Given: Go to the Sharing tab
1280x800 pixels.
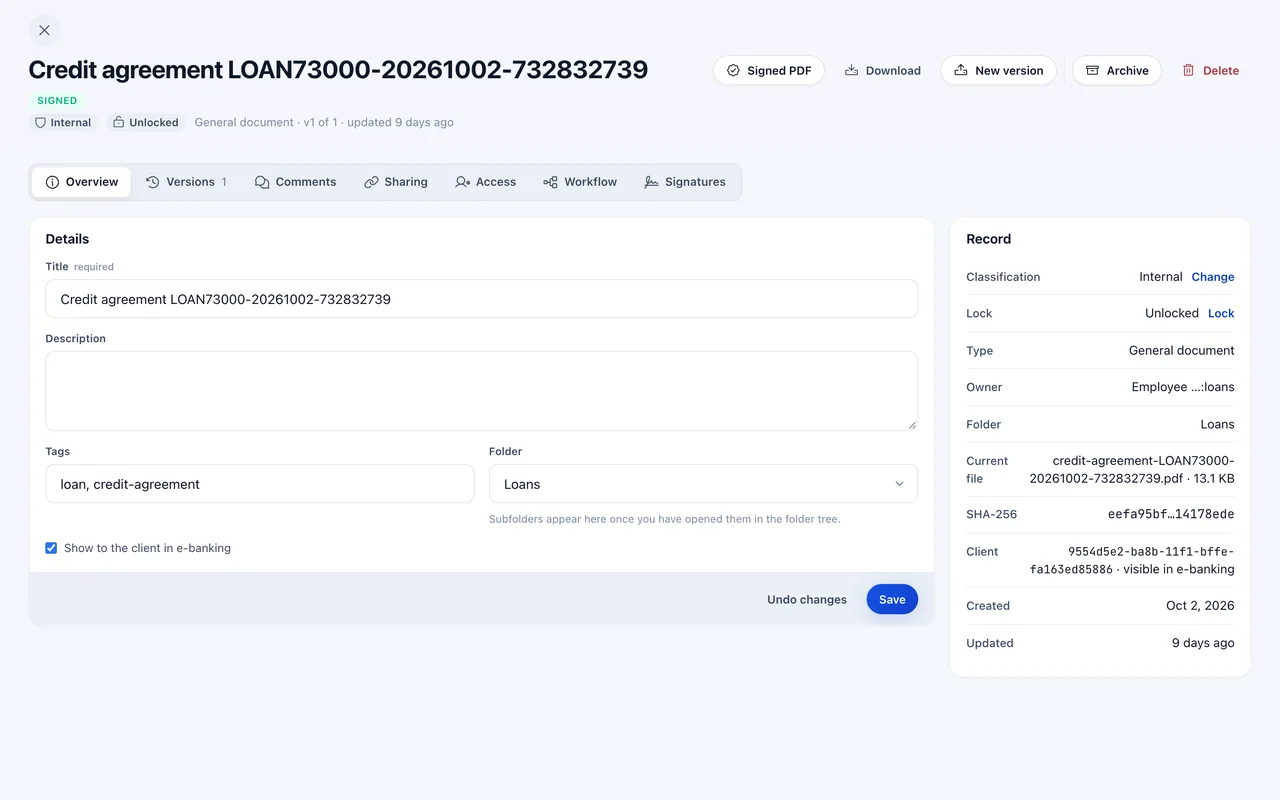Looking at the screenshot, I should coord(396,182).
